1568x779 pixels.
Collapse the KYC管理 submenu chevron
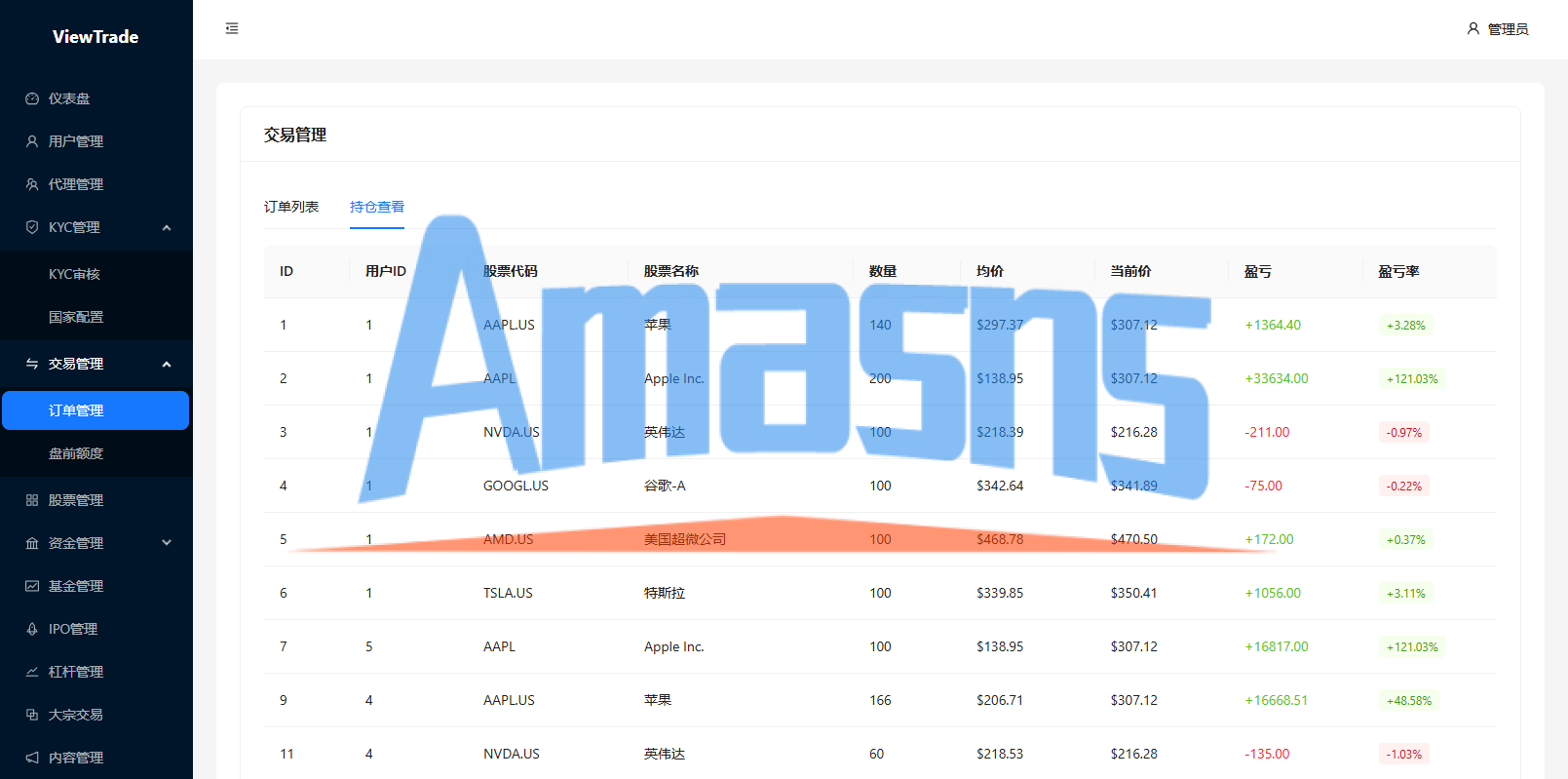click(167, 227)
